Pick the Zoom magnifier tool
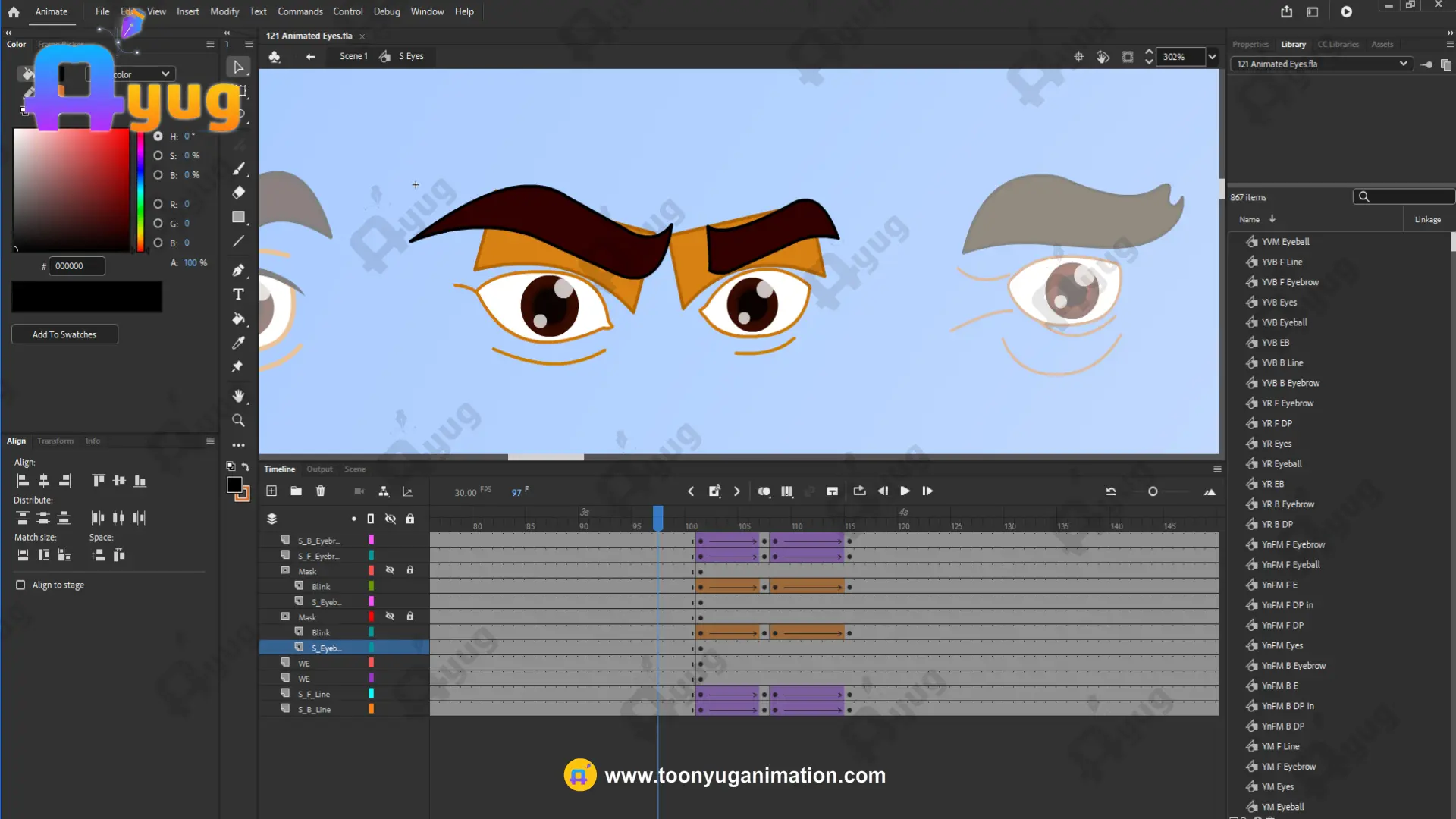Viewport: 1456px width, 819px height. click(238, 420)
